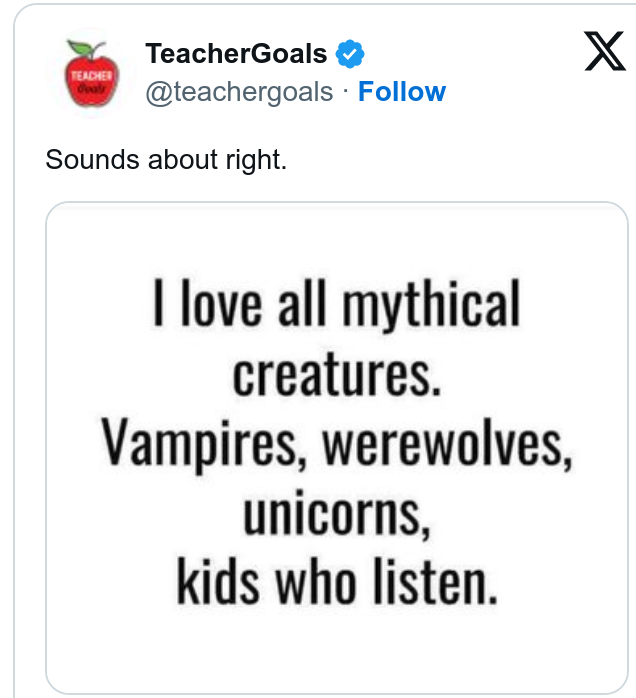Click the word 'creatures.' in the image
This screenshot has width=636, height=698.
point(336,373)
